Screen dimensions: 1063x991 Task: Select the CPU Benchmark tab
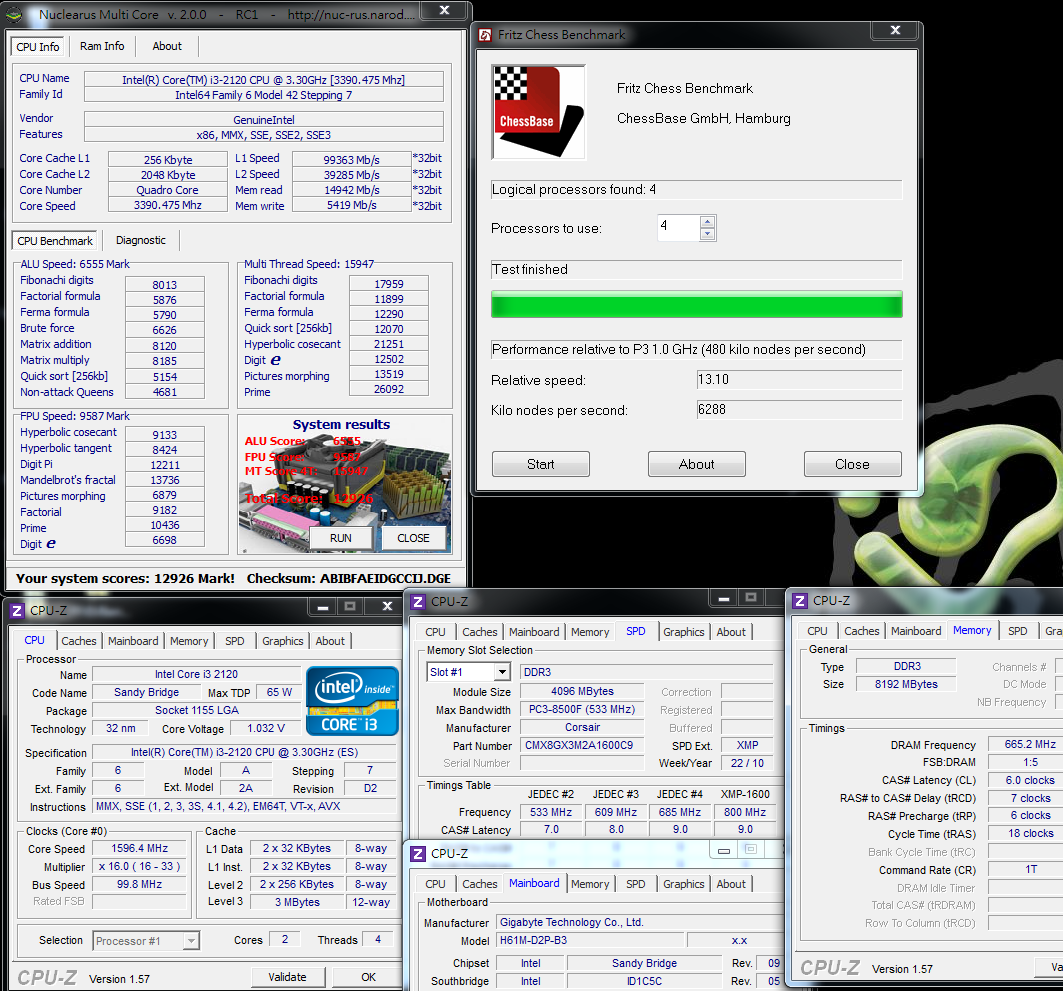pos(55,241)
